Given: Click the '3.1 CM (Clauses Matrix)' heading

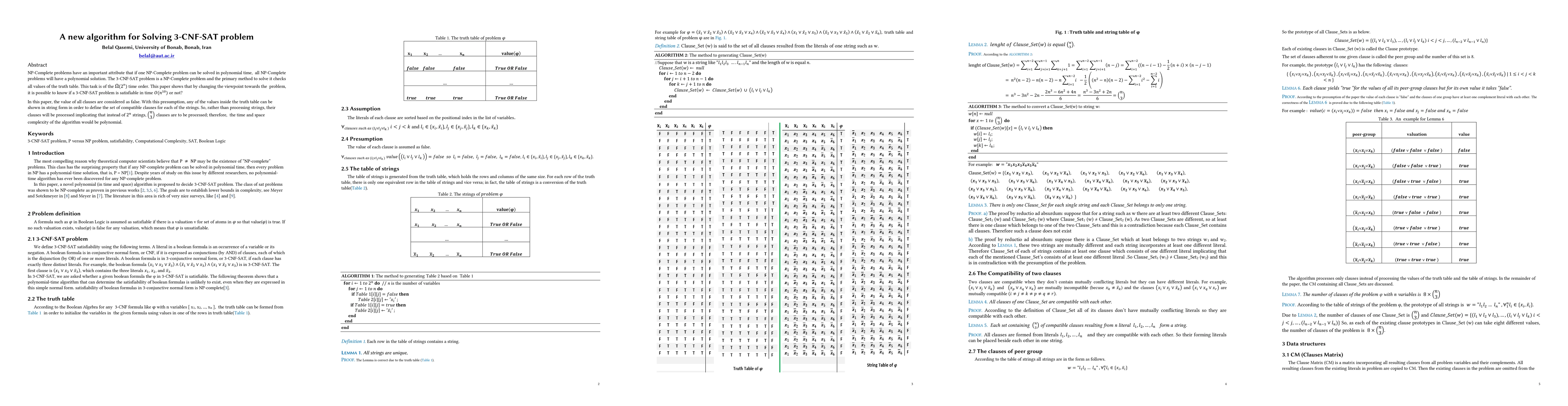Looking at the screenshot, I should [1312, 354].
